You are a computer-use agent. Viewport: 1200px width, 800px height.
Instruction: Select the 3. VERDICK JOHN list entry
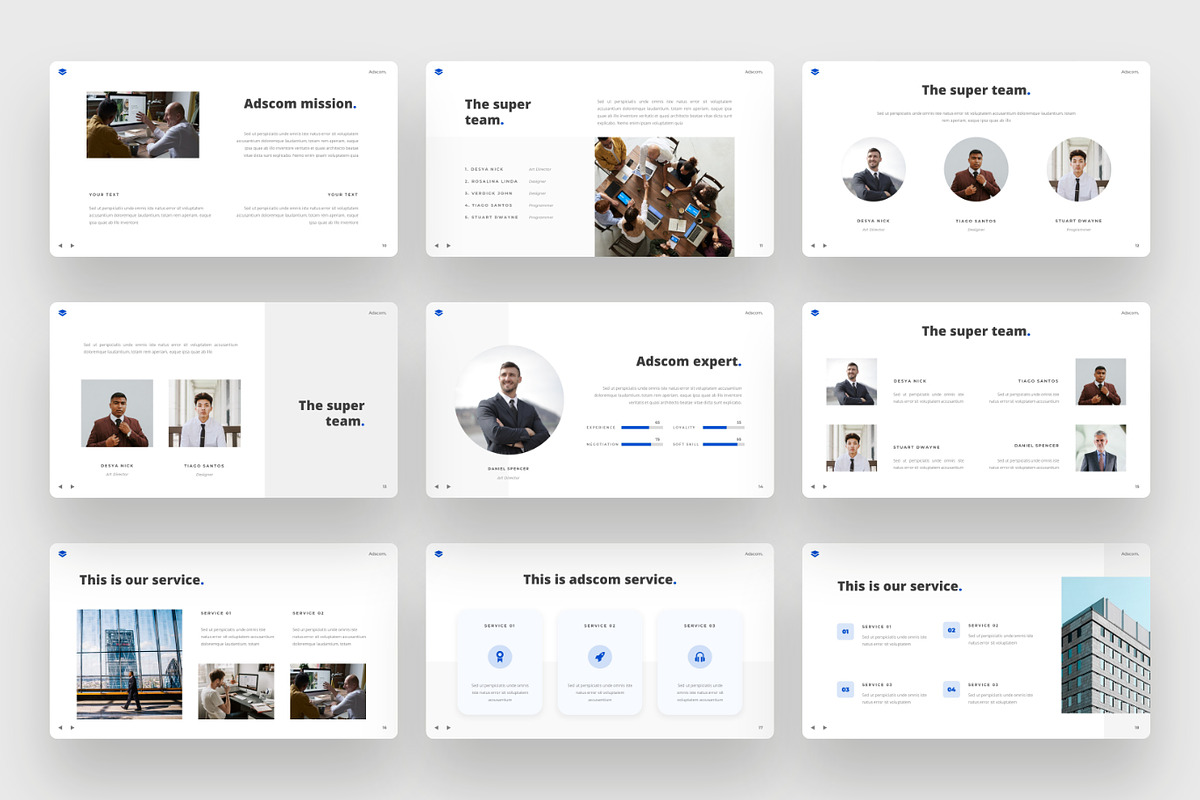point(488,193)
